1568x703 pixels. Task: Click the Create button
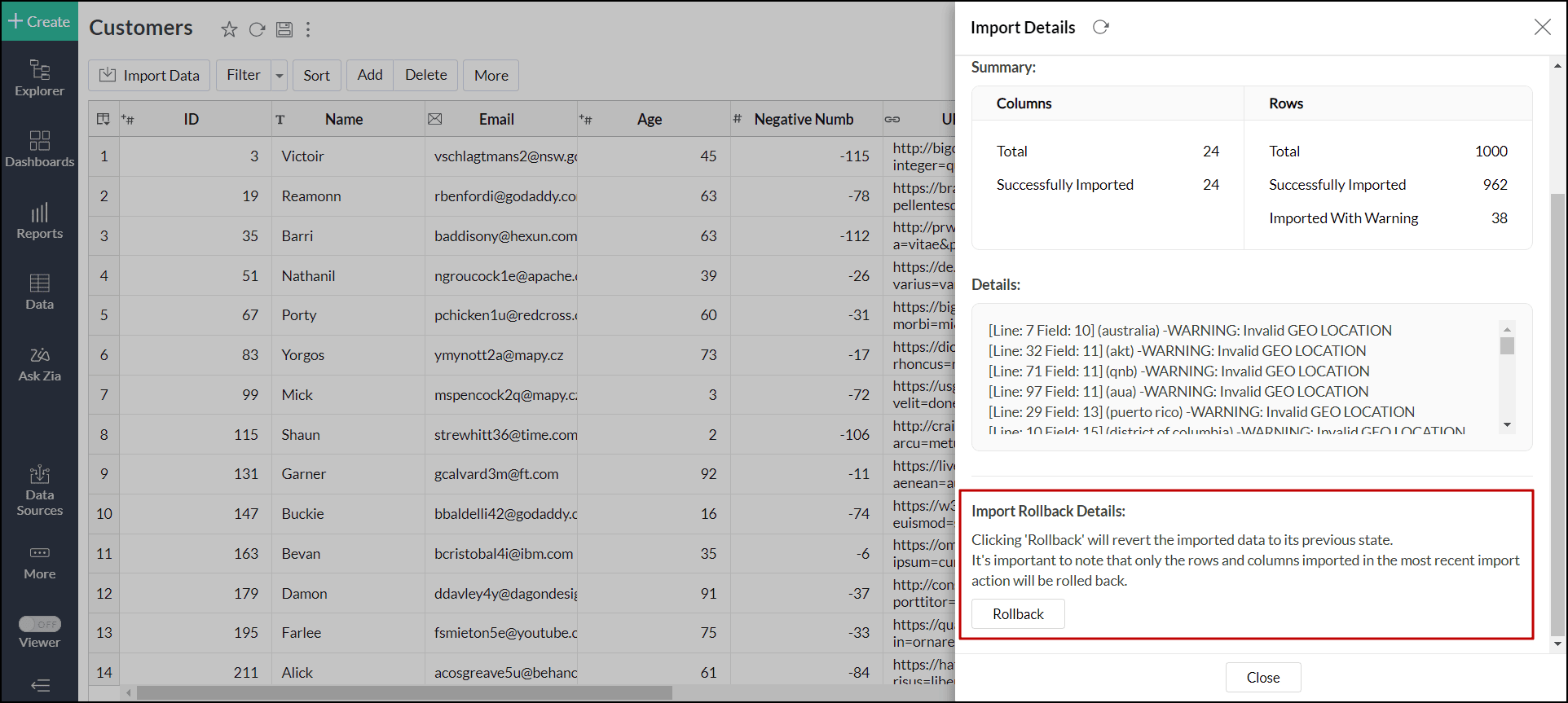pyautogui.click(x=39, y=21)
